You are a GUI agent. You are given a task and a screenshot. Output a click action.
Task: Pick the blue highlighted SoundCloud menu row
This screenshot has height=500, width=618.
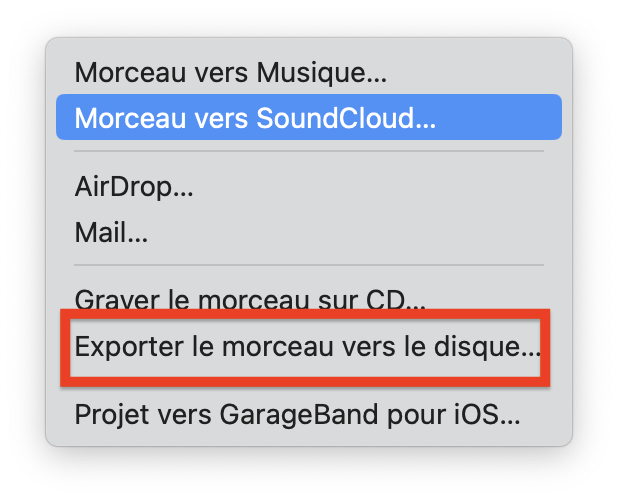coord(309,117)
